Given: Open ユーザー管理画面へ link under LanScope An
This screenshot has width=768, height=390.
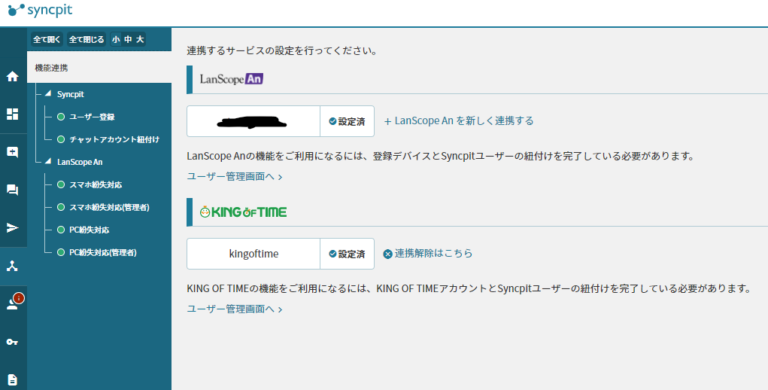Looking at the screenshot, I should (235, 176).
